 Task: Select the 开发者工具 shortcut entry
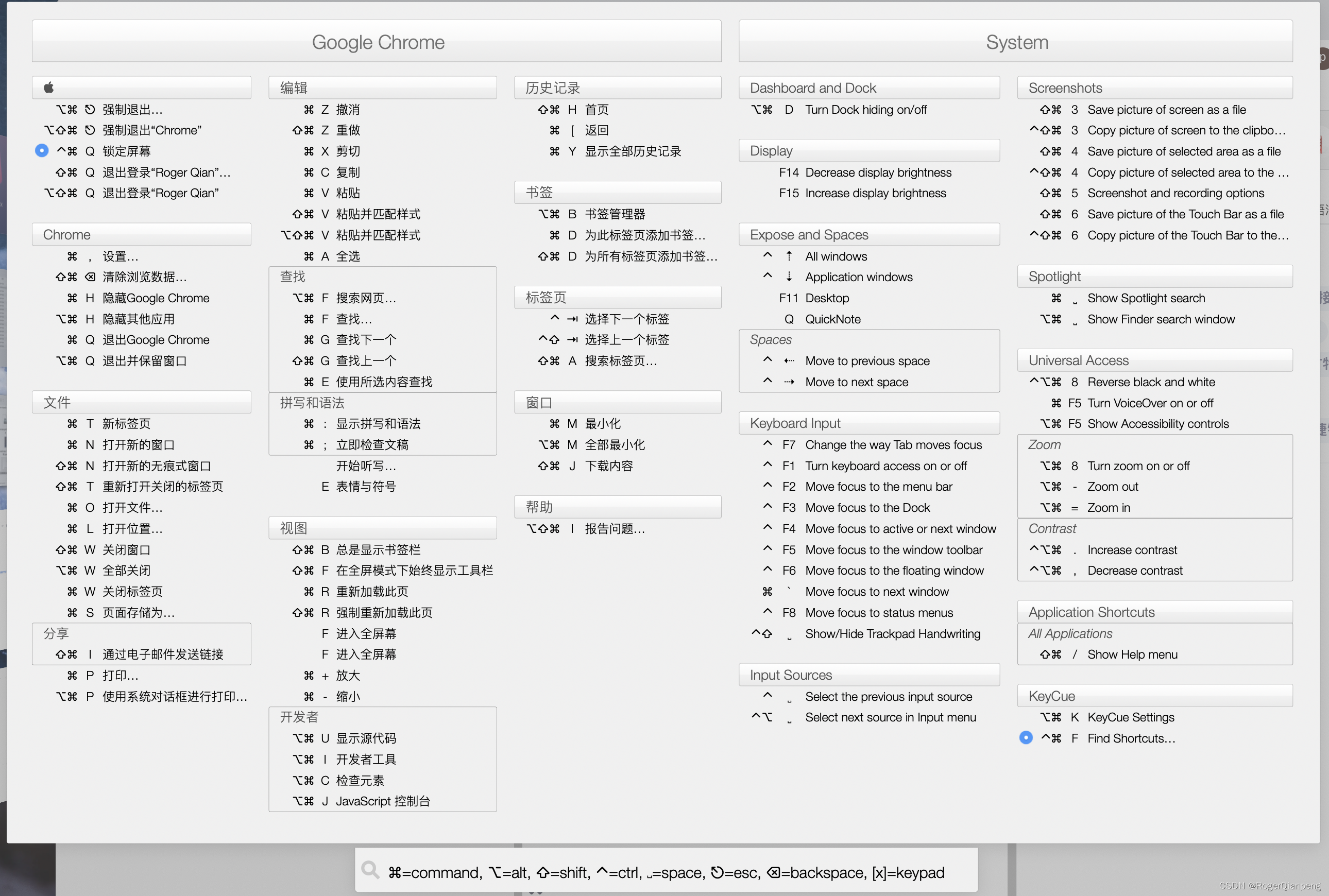point(366,759)
